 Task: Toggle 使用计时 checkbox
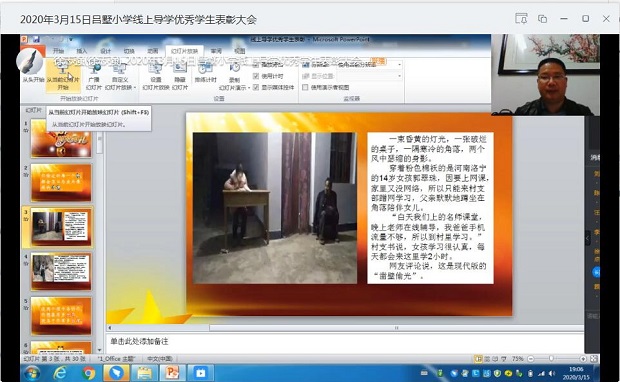click(x=256, y=76)
